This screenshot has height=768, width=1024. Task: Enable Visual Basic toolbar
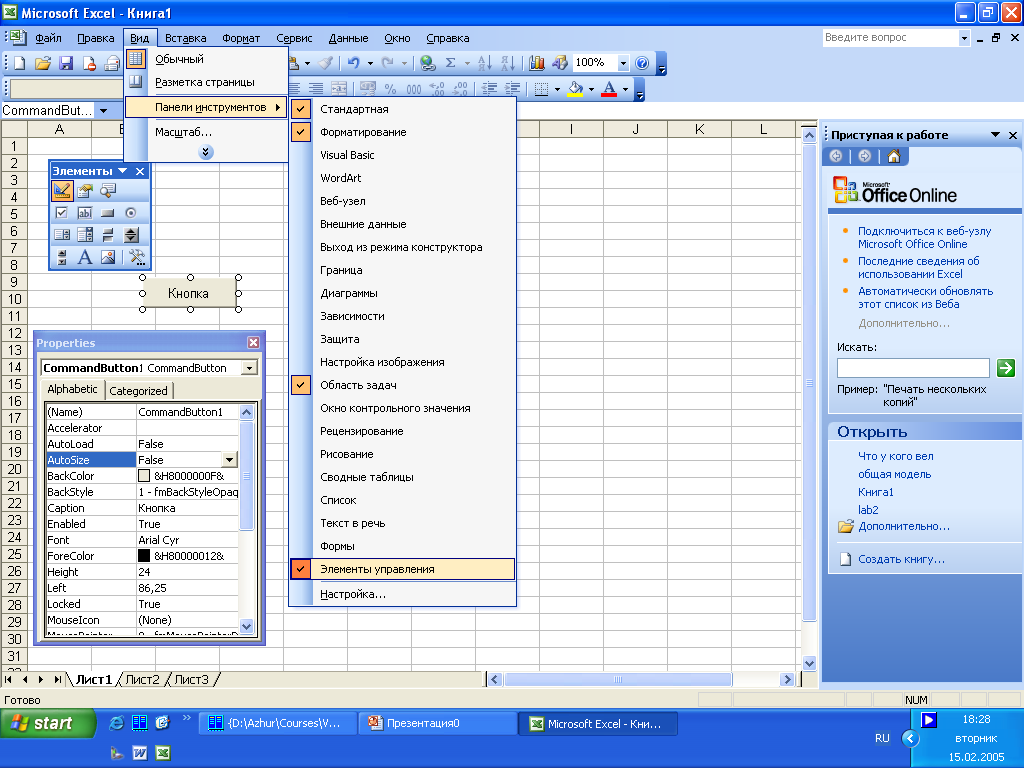(402, 155)
